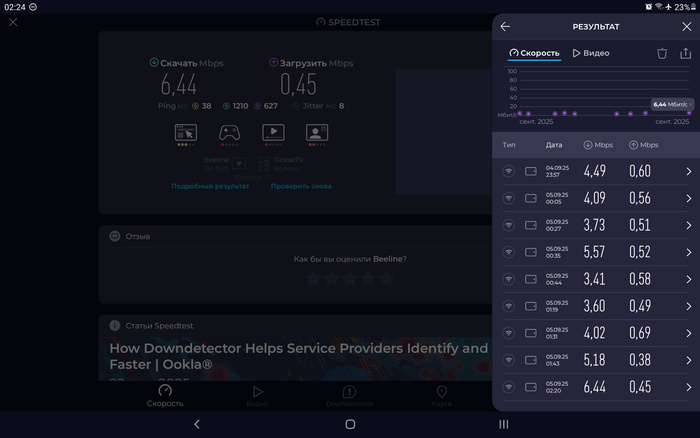Tap the gaming controller experience icon

pos(229,132)
